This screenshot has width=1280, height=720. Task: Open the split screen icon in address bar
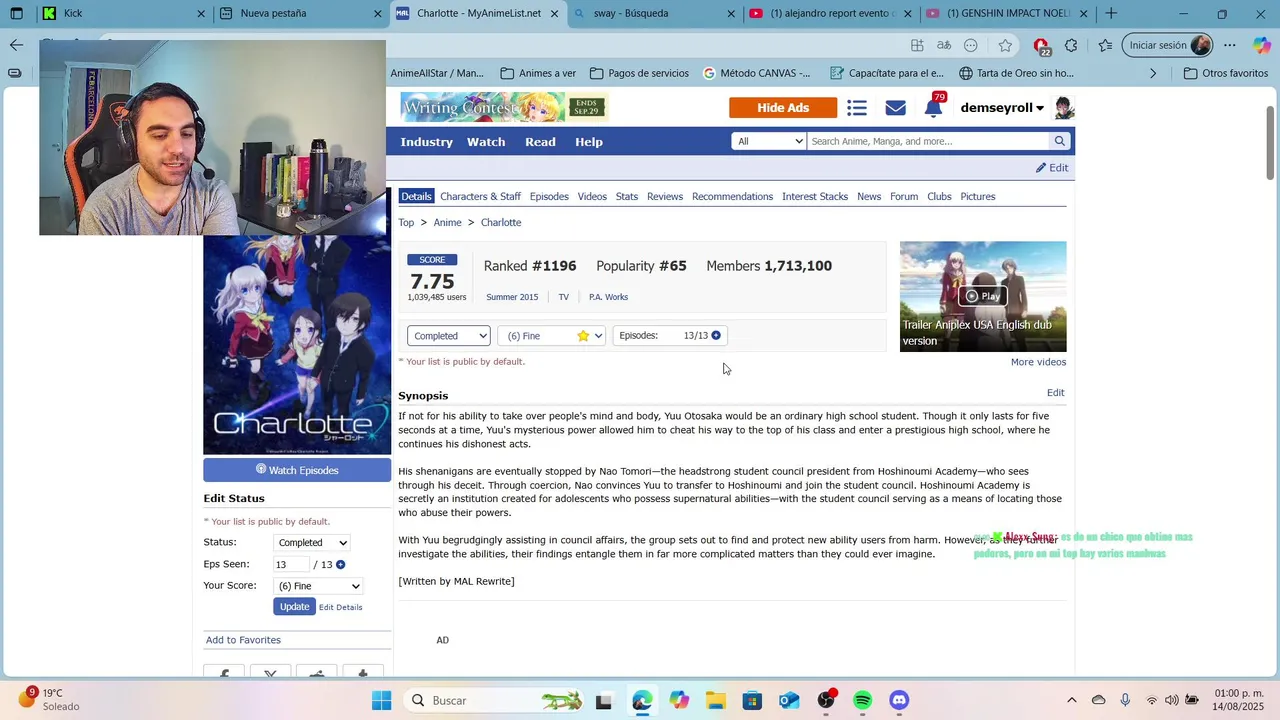pyautogui.click(x=917, y=45)
